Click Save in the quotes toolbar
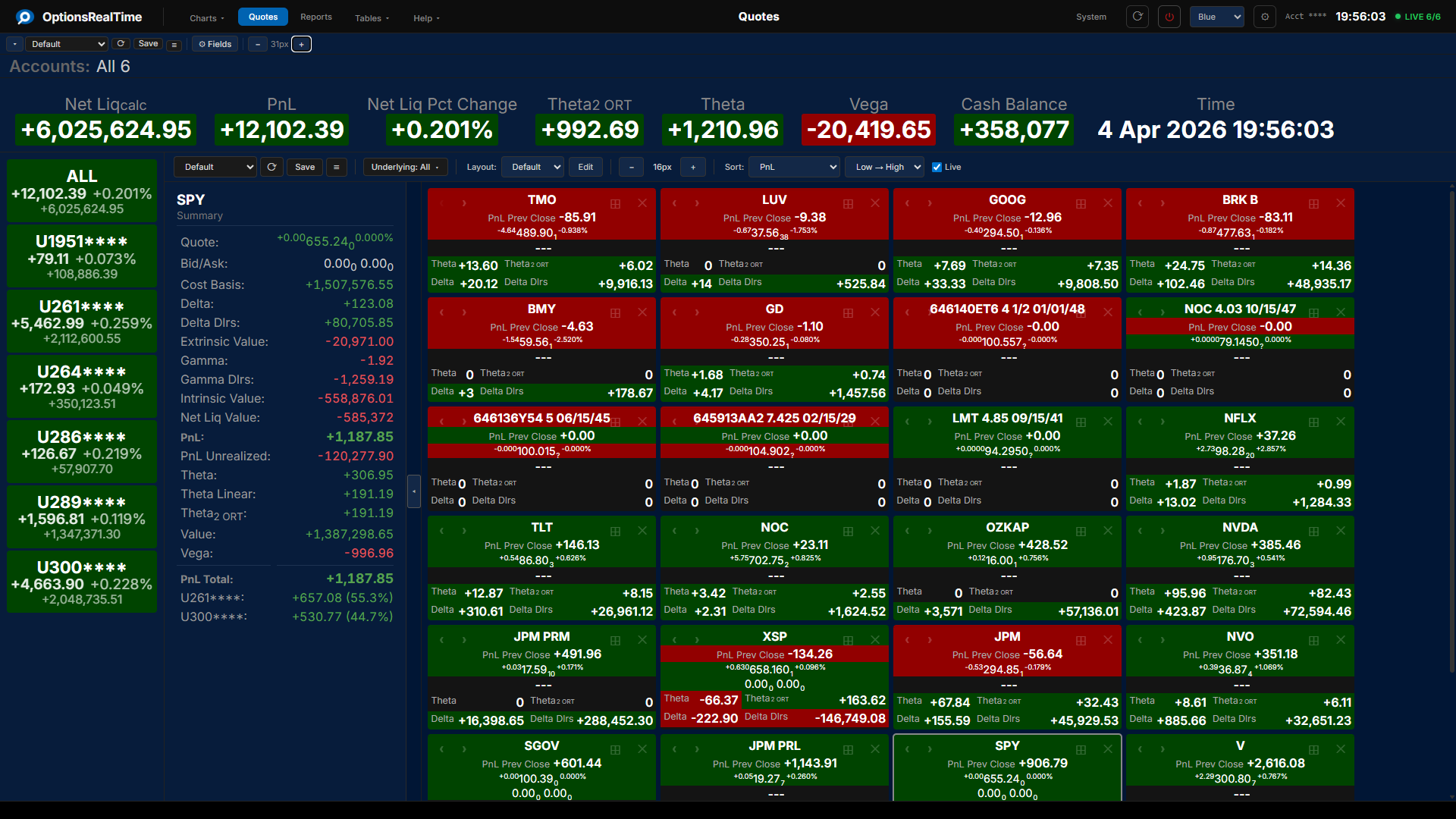The height and width of the screenshot is (819, 1456). pos(305,167)
